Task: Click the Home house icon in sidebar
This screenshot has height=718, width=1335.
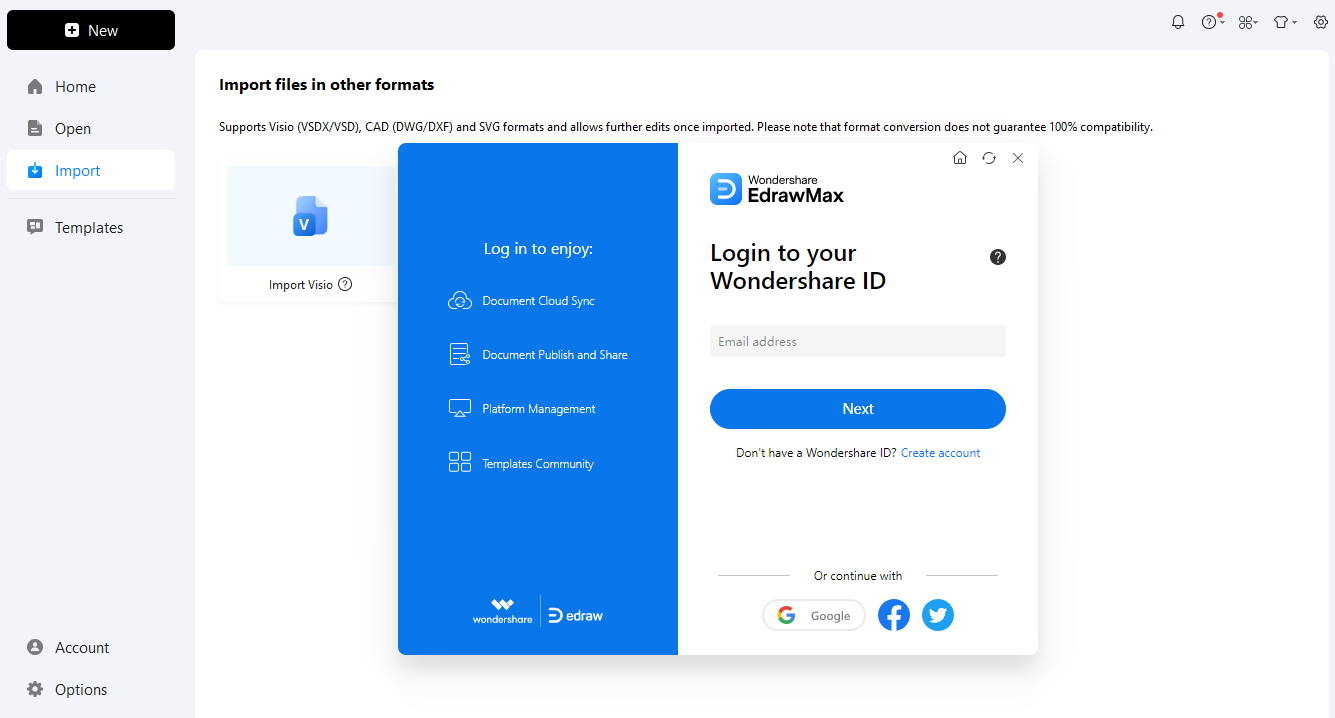Action: click(35, 87)
